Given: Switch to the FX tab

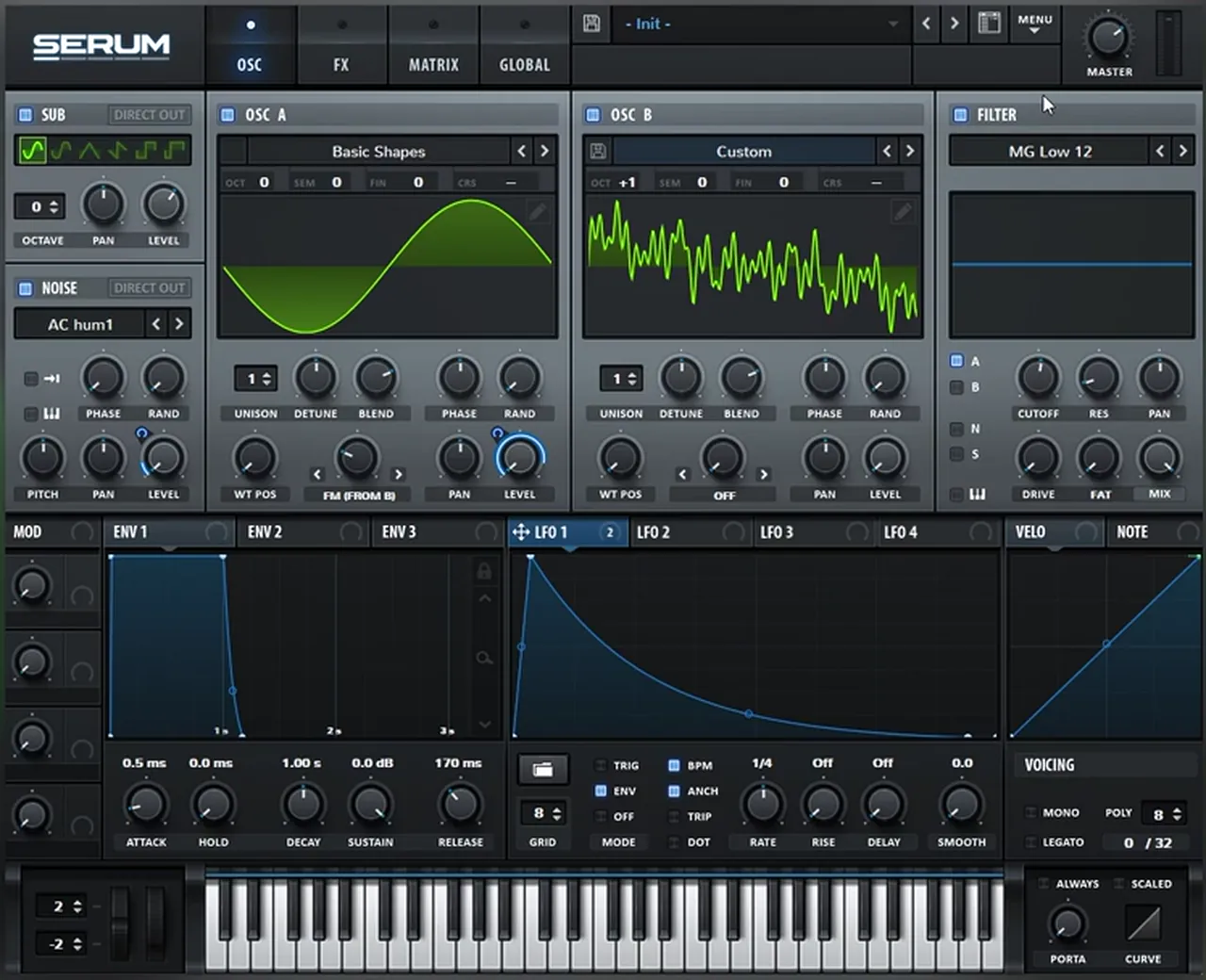Looking at the screenshot, I should point(341,47).
